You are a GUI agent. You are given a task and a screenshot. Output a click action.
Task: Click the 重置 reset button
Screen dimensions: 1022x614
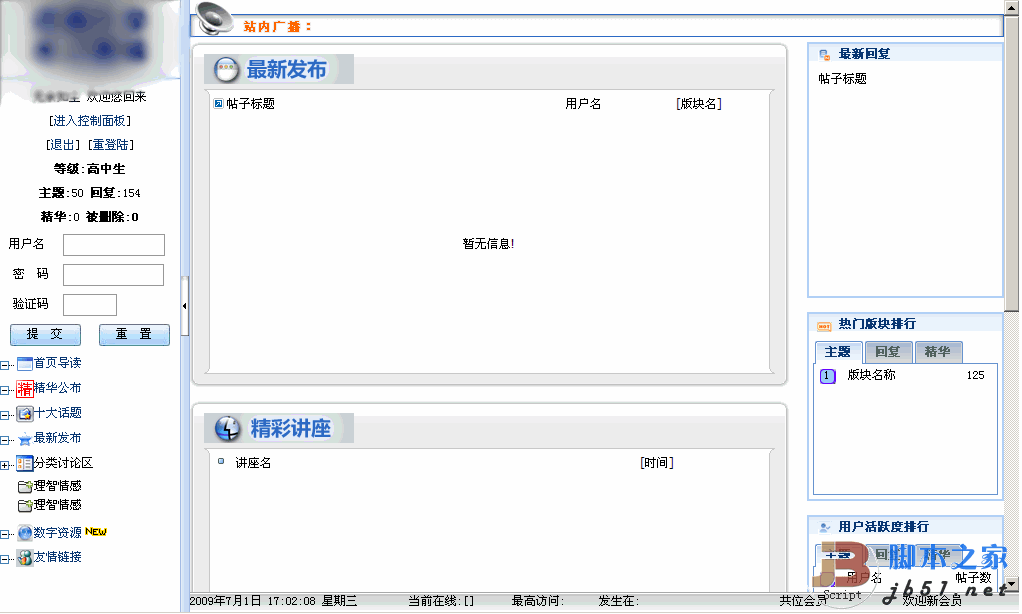[133, 335]
